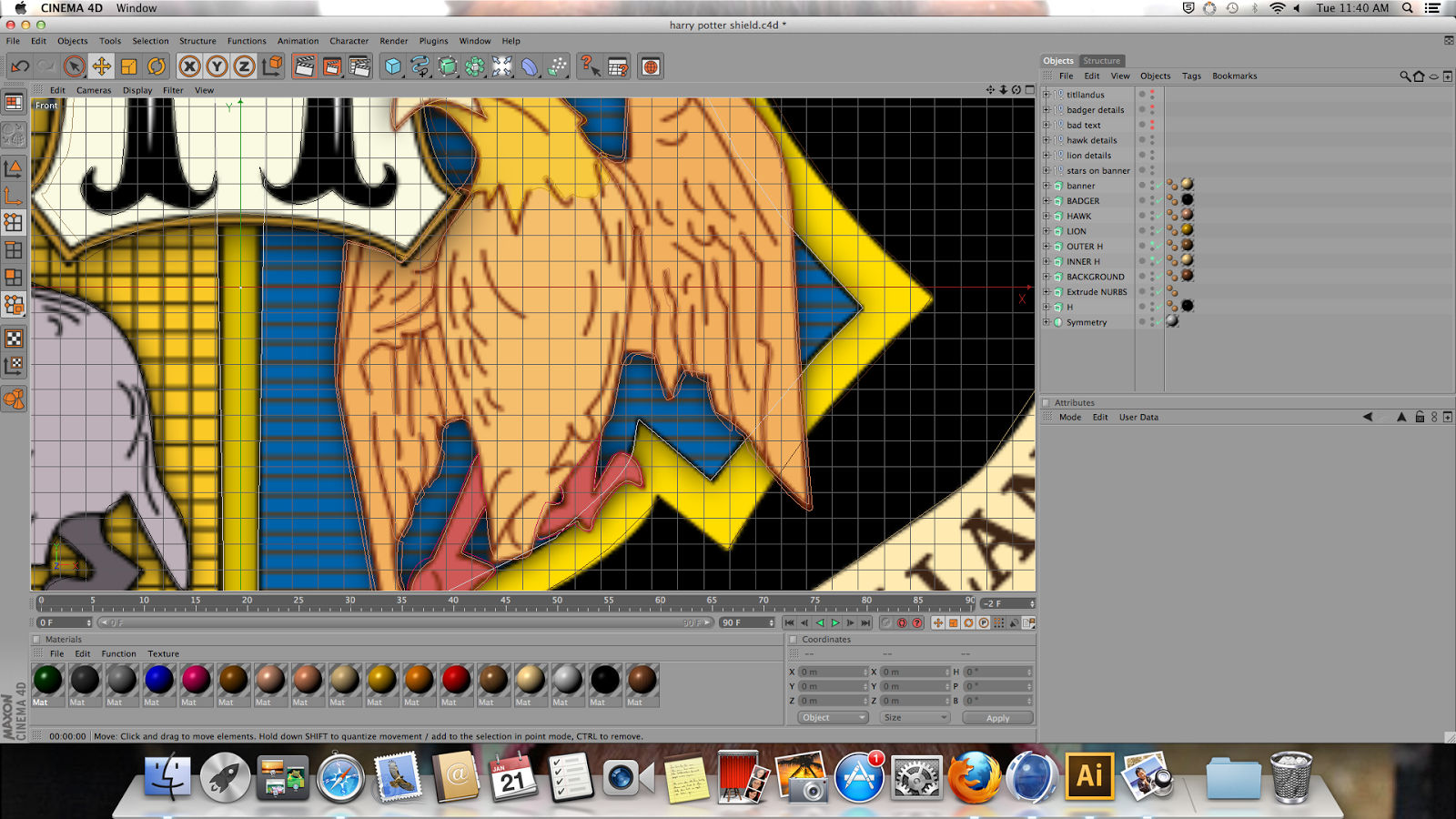Toggle the green checkmark for BACKGROUND
This screenshot has width=1456, height=819.
1158,277
